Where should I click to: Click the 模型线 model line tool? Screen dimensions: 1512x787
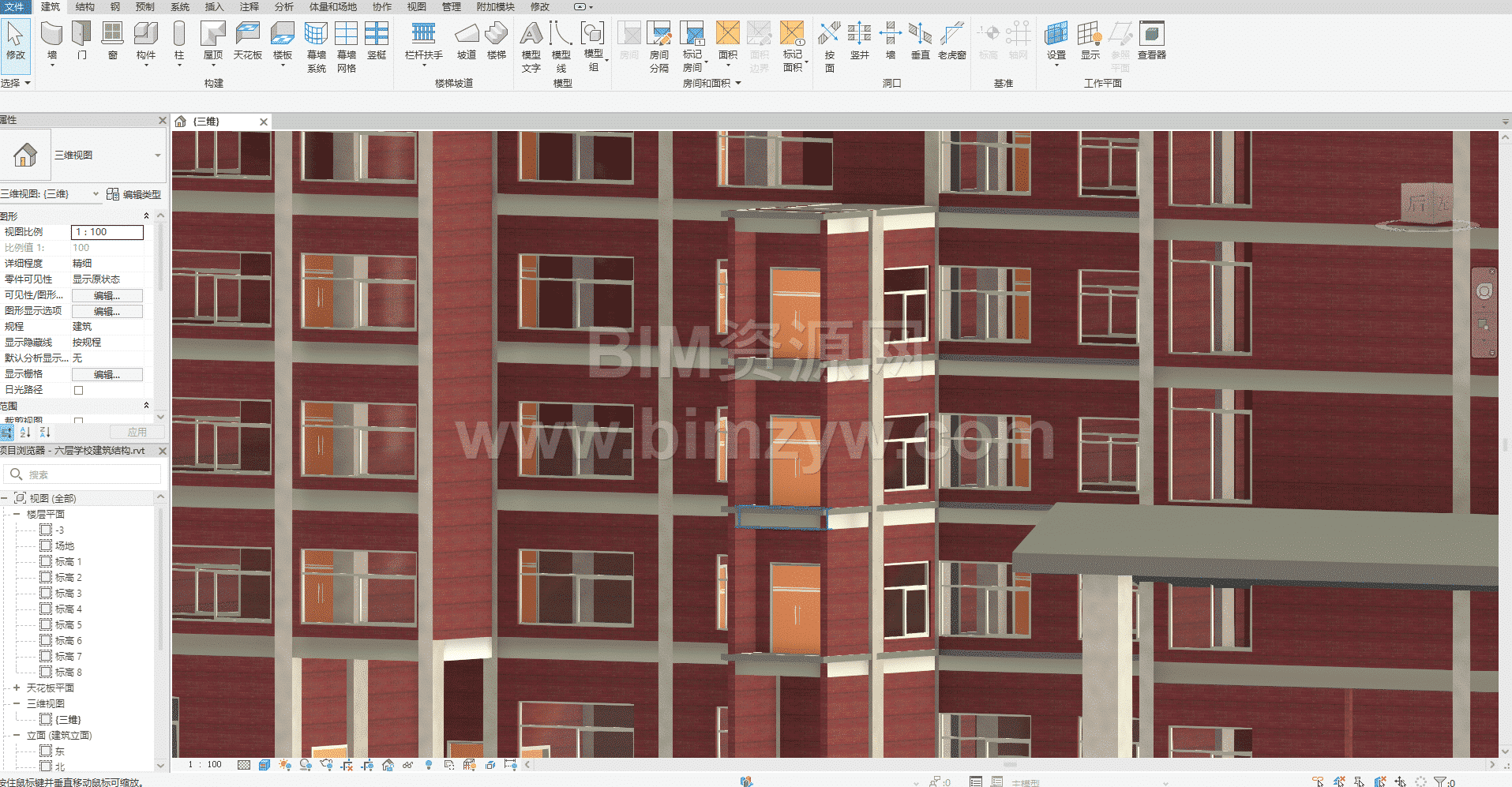tap(561, 47)
